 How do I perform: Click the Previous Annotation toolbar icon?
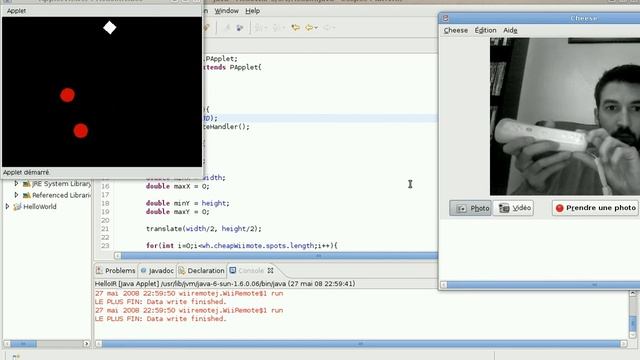pyautogui.click(x=276, y=28)
